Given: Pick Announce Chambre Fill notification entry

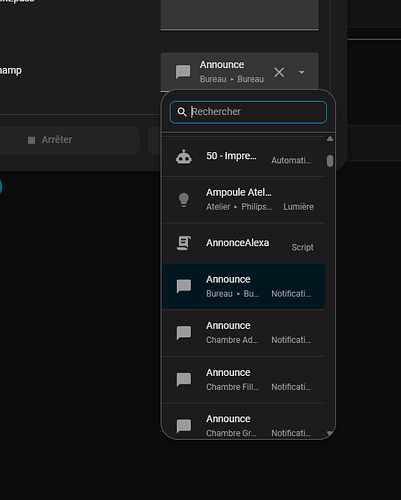Looking at the screenshot, I should coord(244,380).
